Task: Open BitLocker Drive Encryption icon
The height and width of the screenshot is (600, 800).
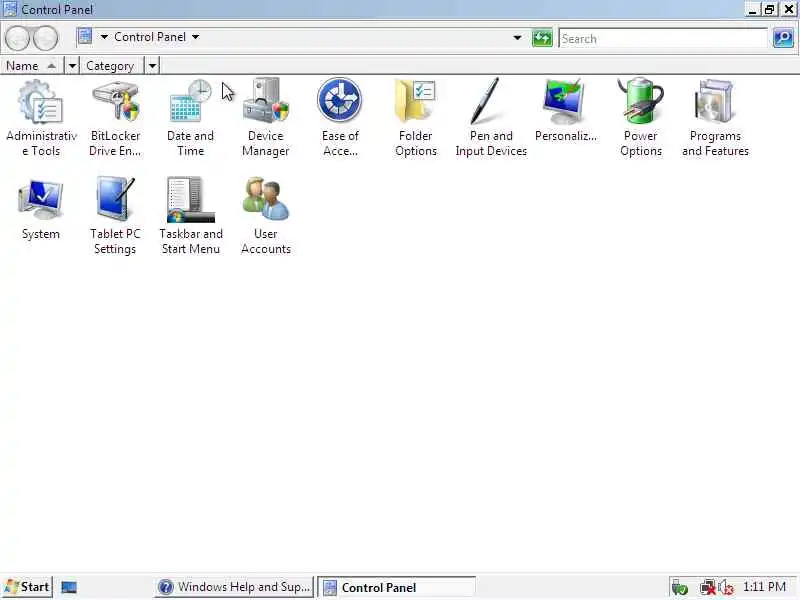Action: click(116, 102)
